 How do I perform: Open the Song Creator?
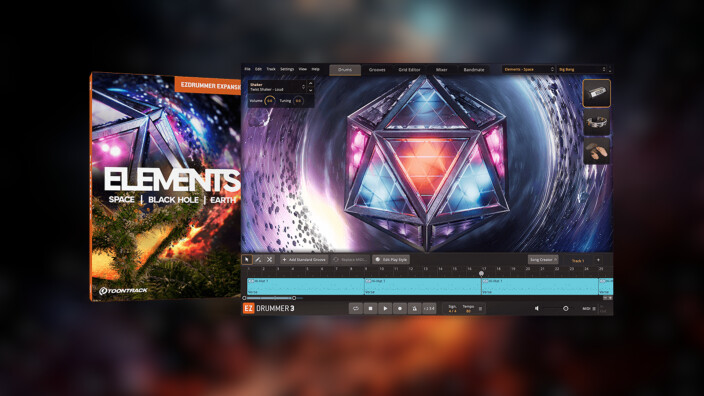543,260
